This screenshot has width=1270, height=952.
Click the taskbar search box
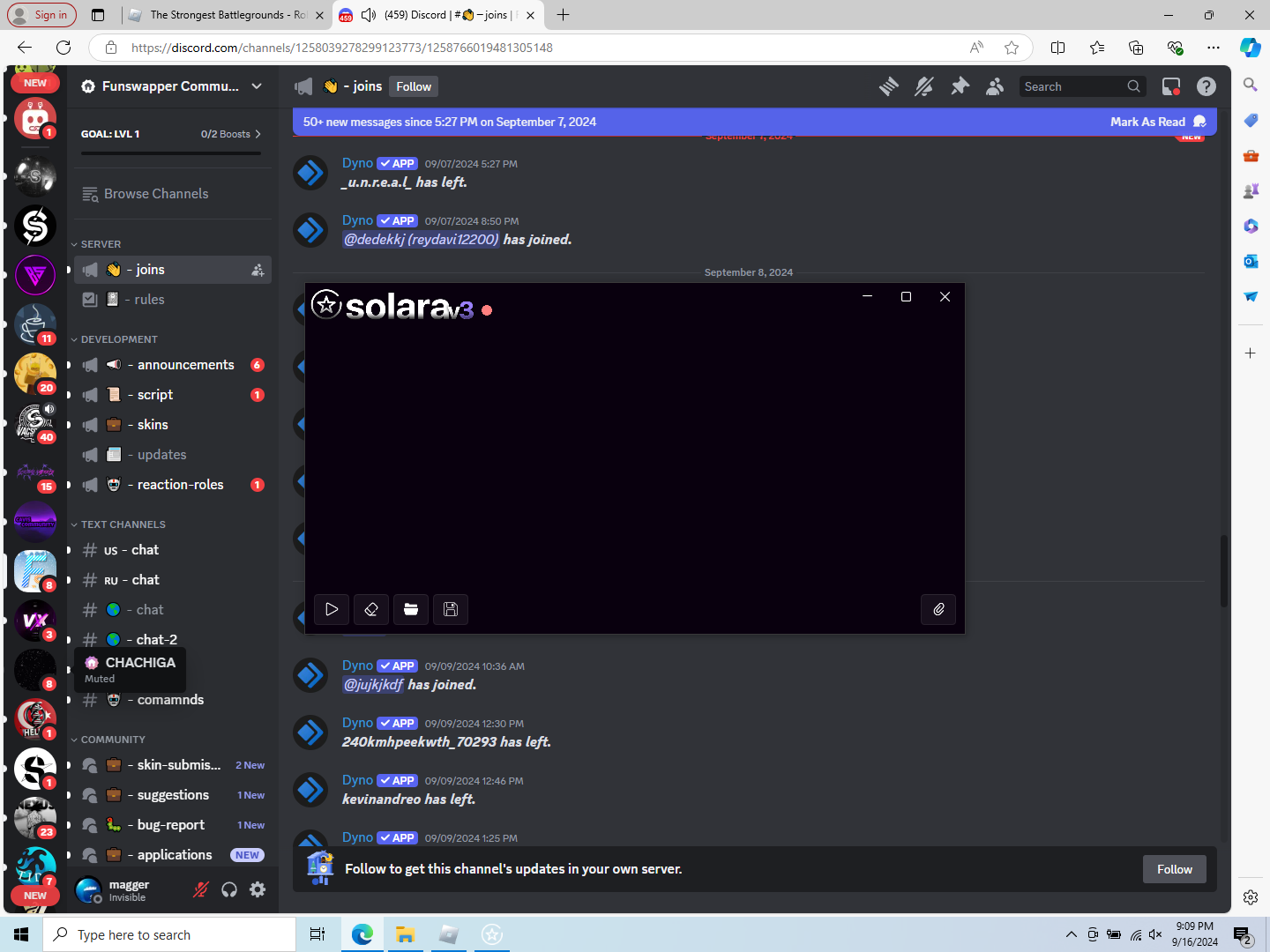169,934
